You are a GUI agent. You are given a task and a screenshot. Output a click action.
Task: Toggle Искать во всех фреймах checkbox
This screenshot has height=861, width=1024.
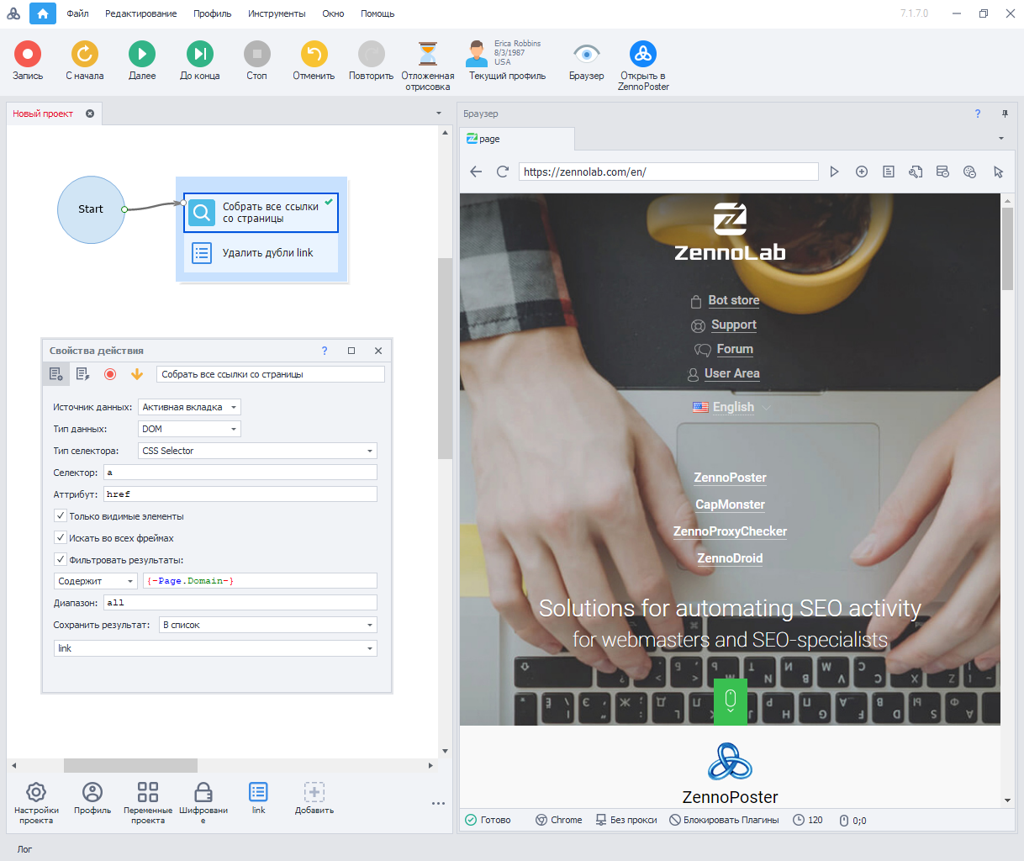click(61, 538)
